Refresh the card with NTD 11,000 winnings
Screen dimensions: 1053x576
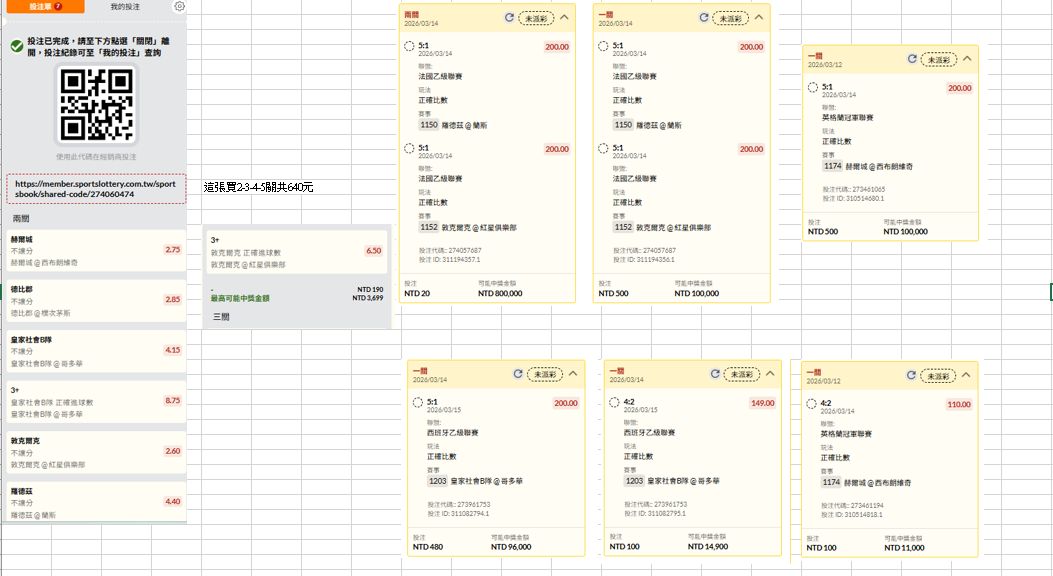(911, 375)
